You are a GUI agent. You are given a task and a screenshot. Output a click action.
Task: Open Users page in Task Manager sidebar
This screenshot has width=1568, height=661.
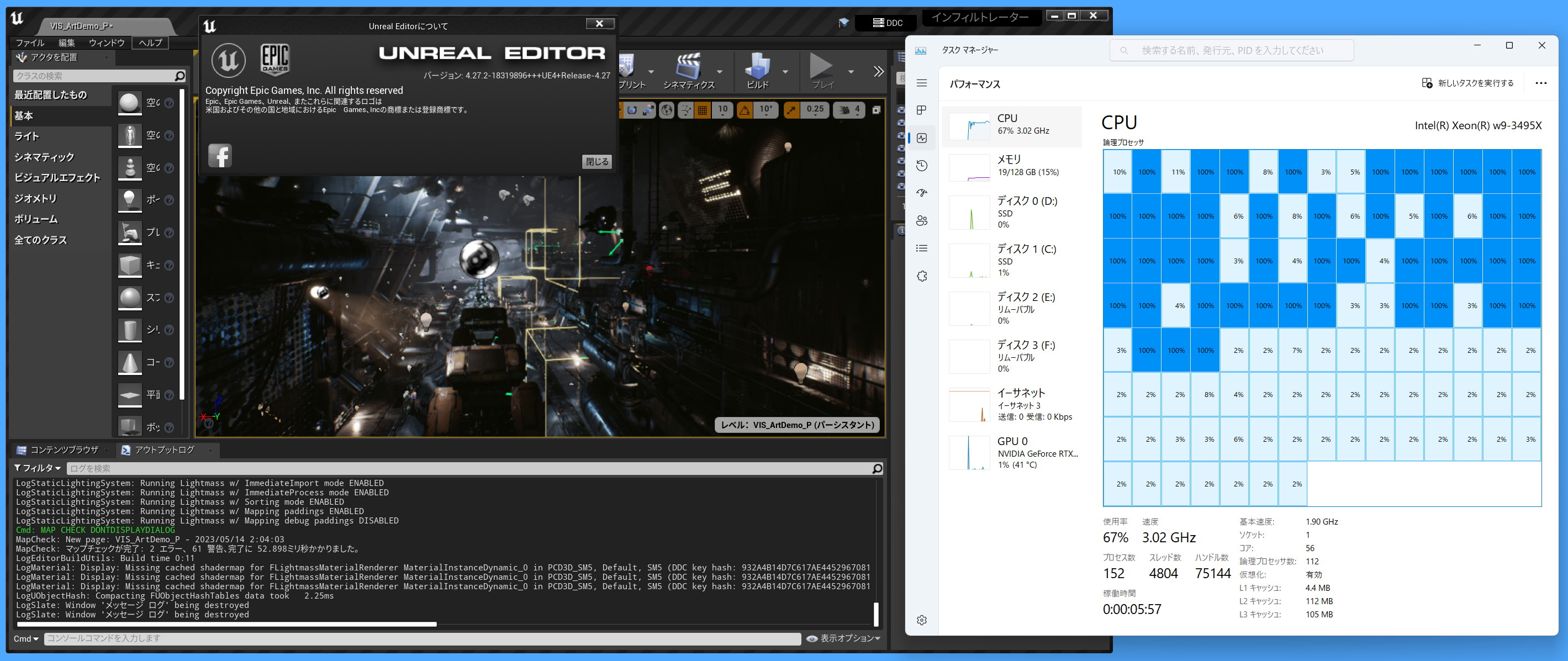tap(922, 220)
